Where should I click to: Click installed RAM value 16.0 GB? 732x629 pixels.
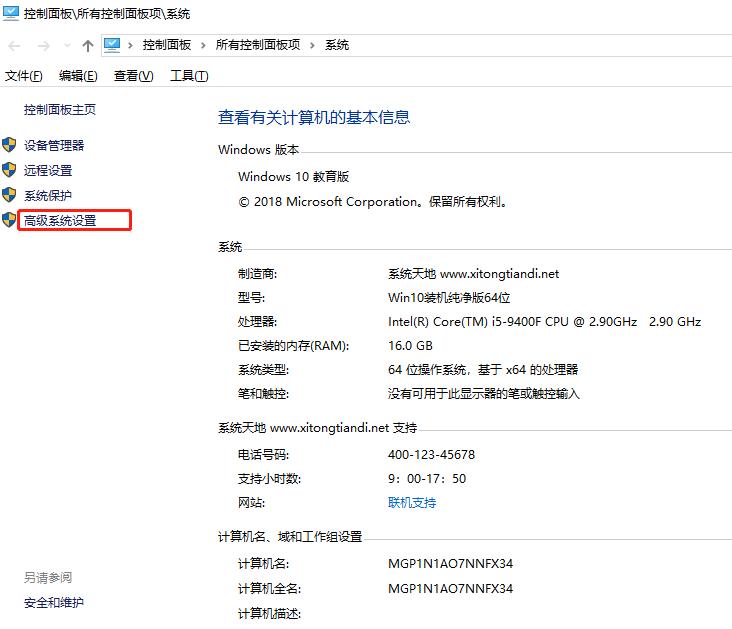click(410, 346)
